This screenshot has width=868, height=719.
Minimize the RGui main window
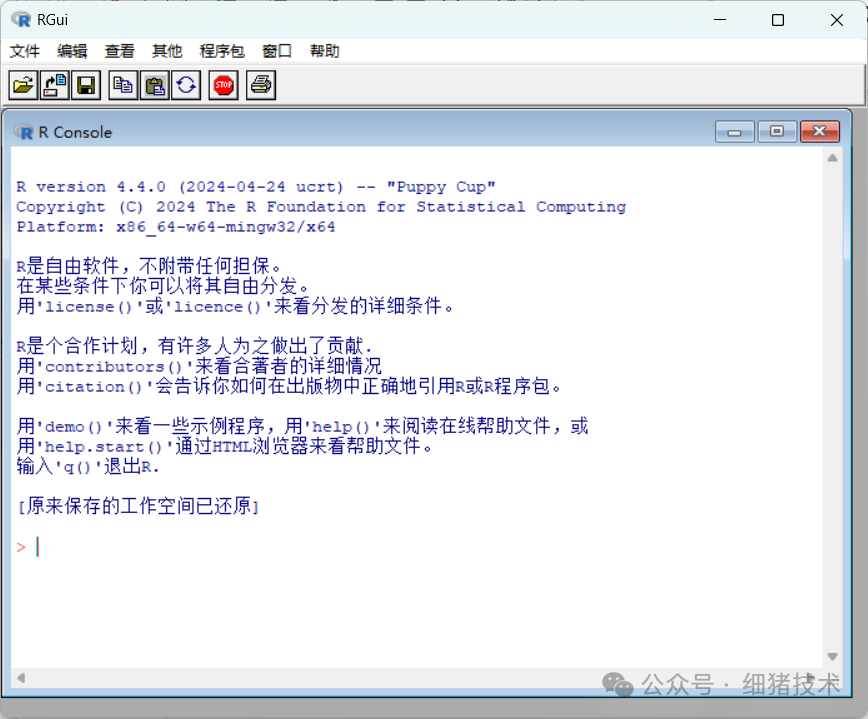[720, 20]
